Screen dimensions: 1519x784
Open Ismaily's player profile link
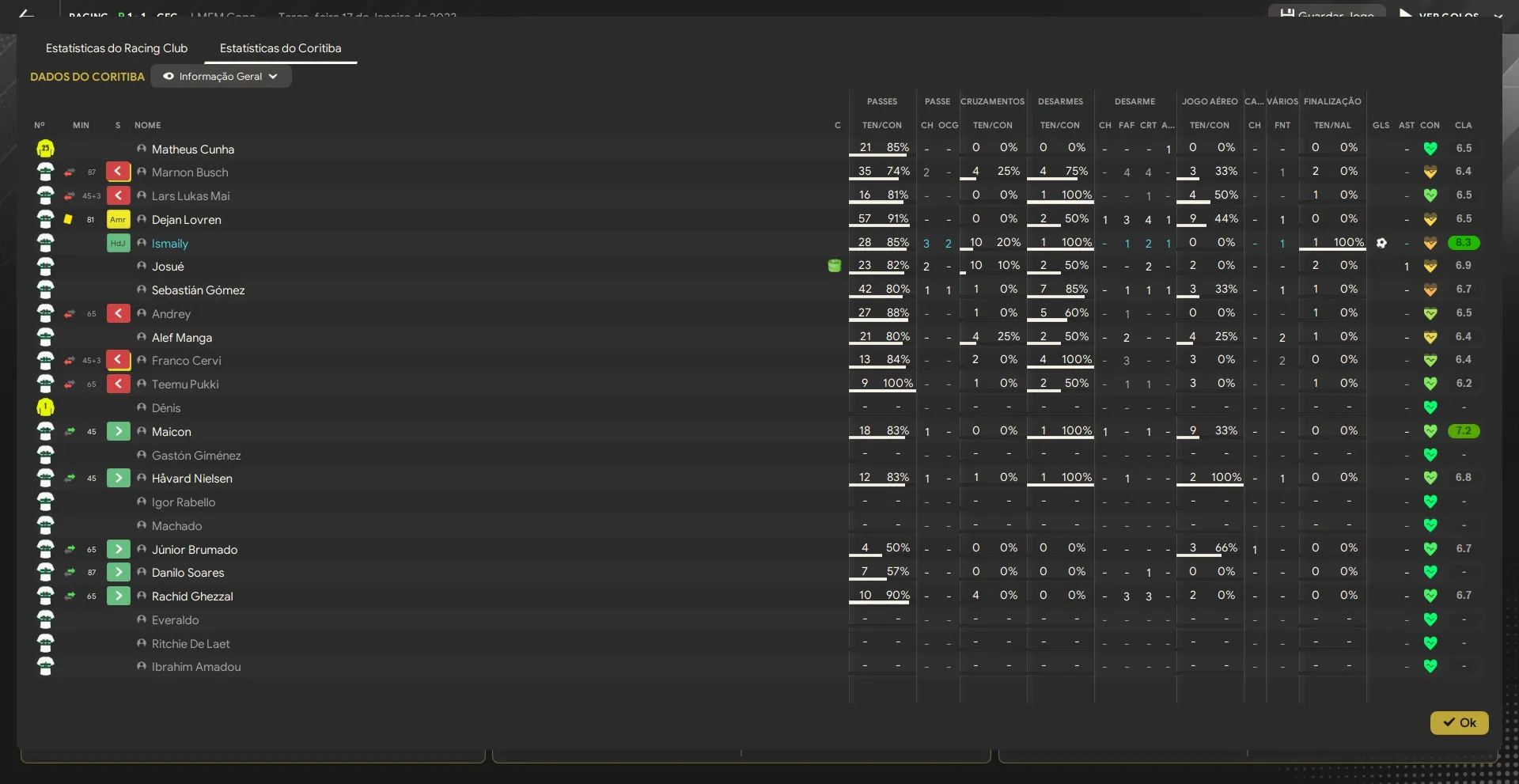pos(170,244)
